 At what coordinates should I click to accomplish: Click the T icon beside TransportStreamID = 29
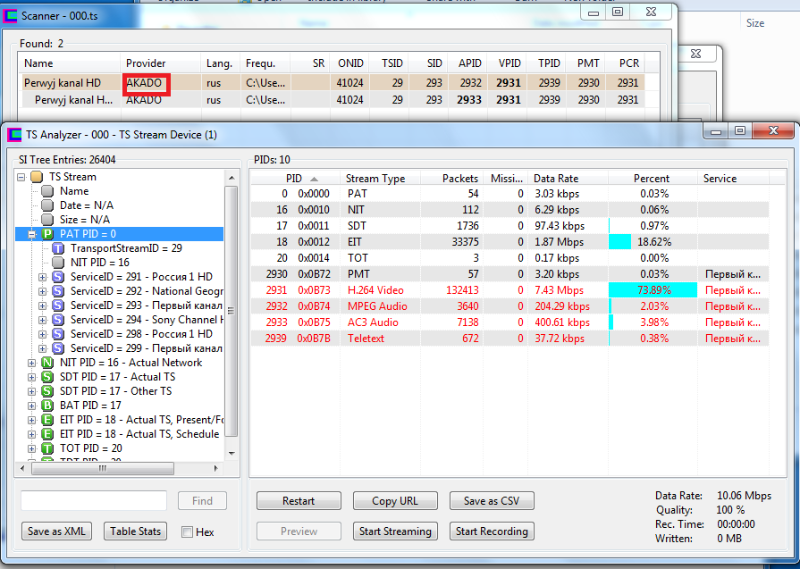point(58,248)
